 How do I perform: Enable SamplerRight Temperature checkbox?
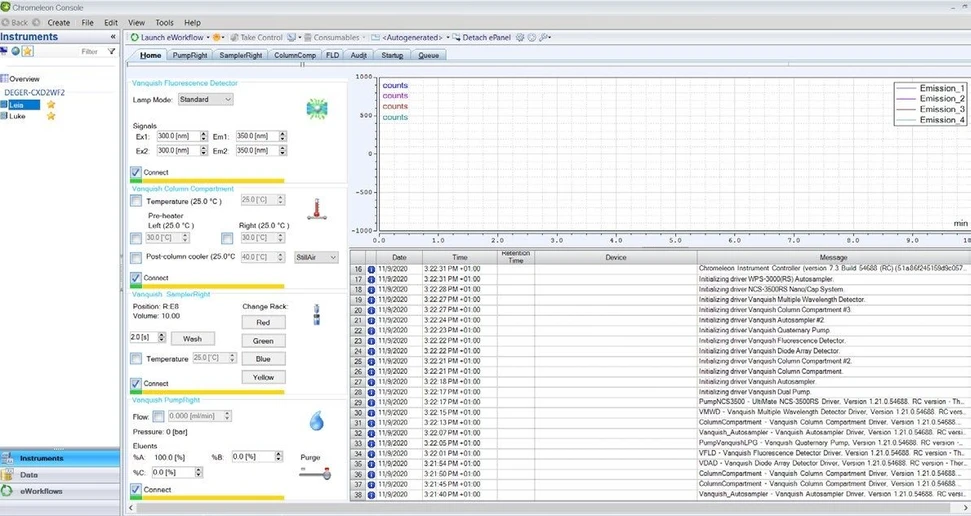tap(136, 359)
